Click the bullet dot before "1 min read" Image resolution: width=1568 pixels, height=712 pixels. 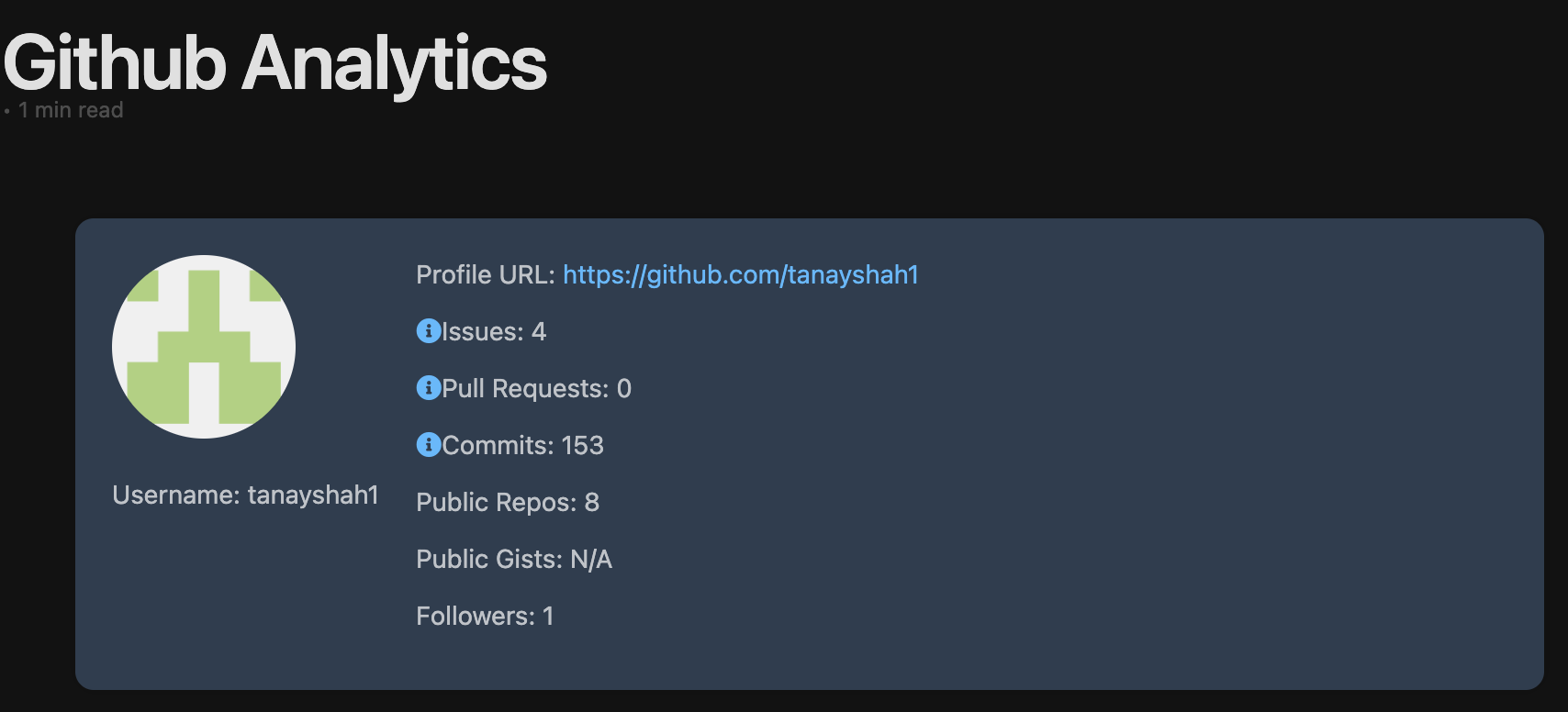pos(7,112)
